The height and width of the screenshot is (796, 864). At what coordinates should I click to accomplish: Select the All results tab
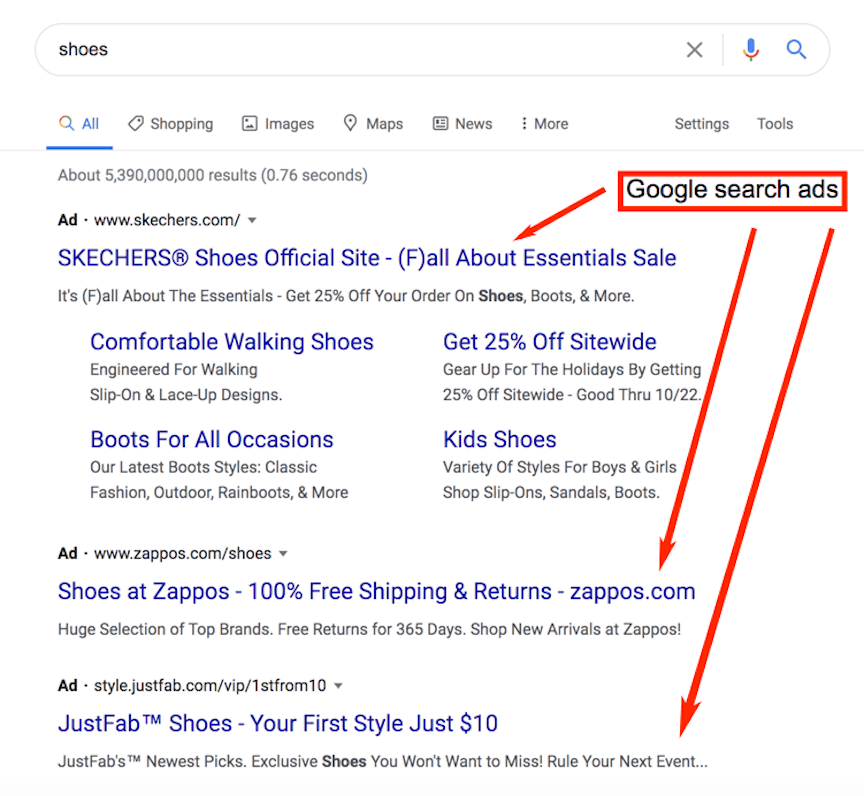[79, 123]
